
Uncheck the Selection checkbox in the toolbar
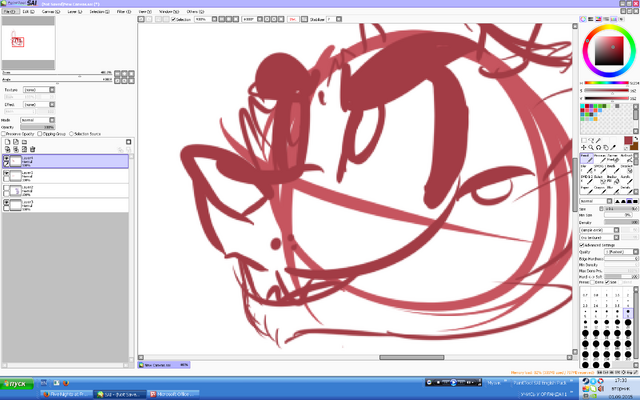[173, 19]
